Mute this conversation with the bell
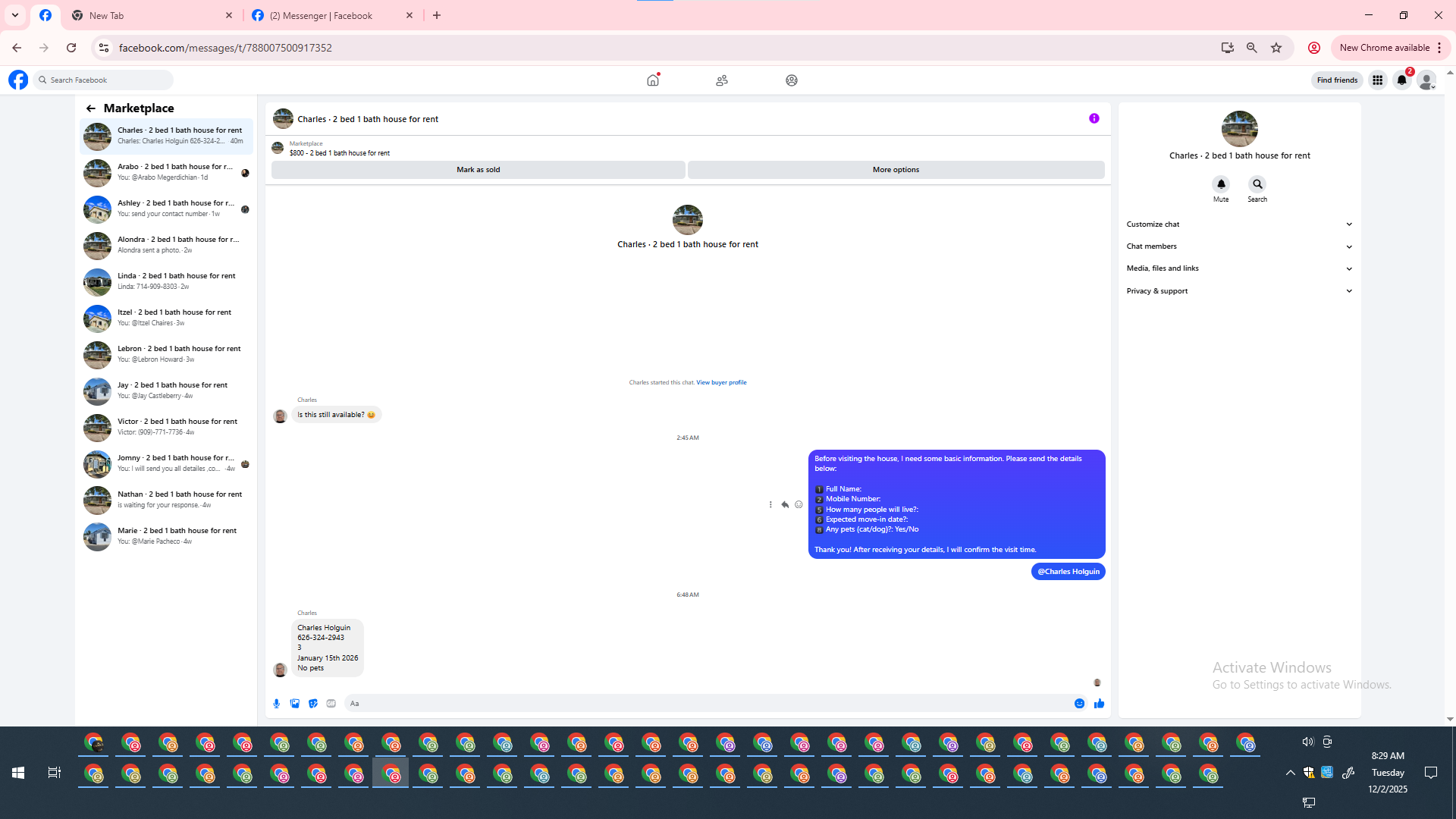Image resolution: width=1456 pixels, height=819 pixels. 1221,184
